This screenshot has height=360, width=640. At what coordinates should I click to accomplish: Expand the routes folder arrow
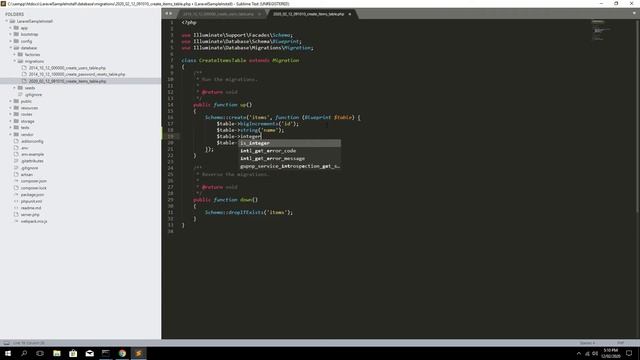[11, 114]
